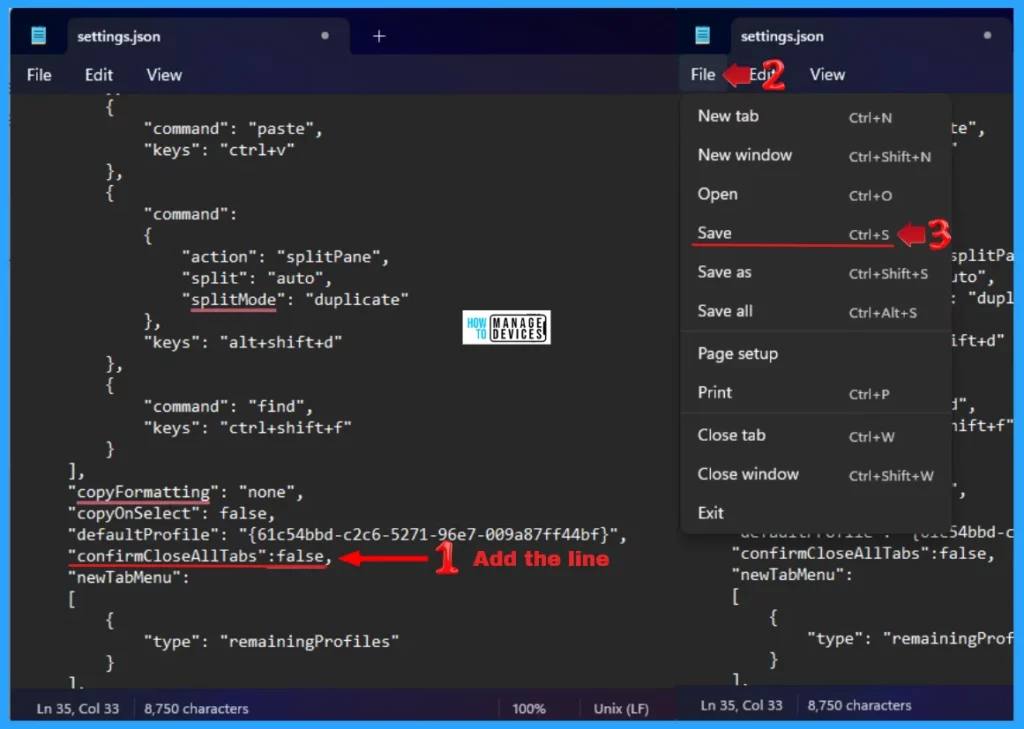The width and height of the screenshot is (1024, 729).
Task: Click Ln 35, Col 33 in left status bar
Action: (x=78, y=709)
